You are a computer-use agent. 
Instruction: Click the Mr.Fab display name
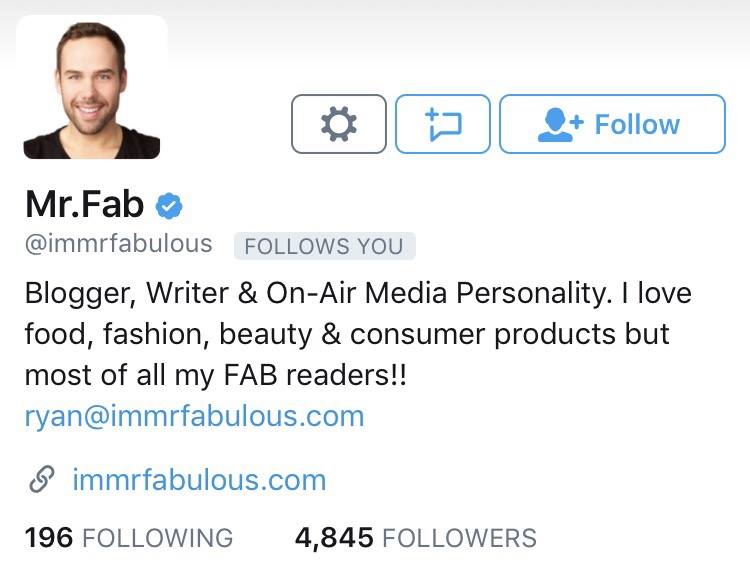(x=84, y=205)
